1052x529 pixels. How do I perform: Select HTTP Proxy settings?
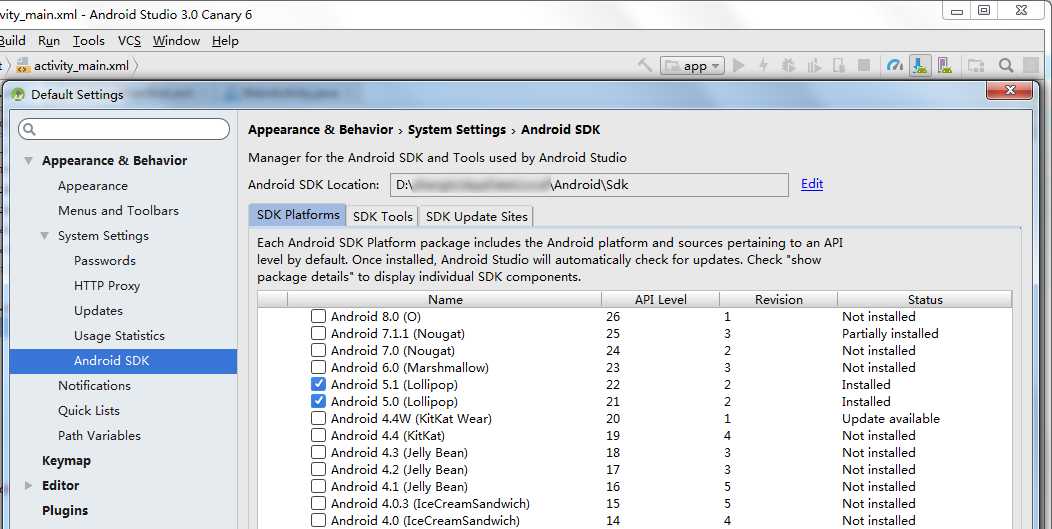(107, 285)
